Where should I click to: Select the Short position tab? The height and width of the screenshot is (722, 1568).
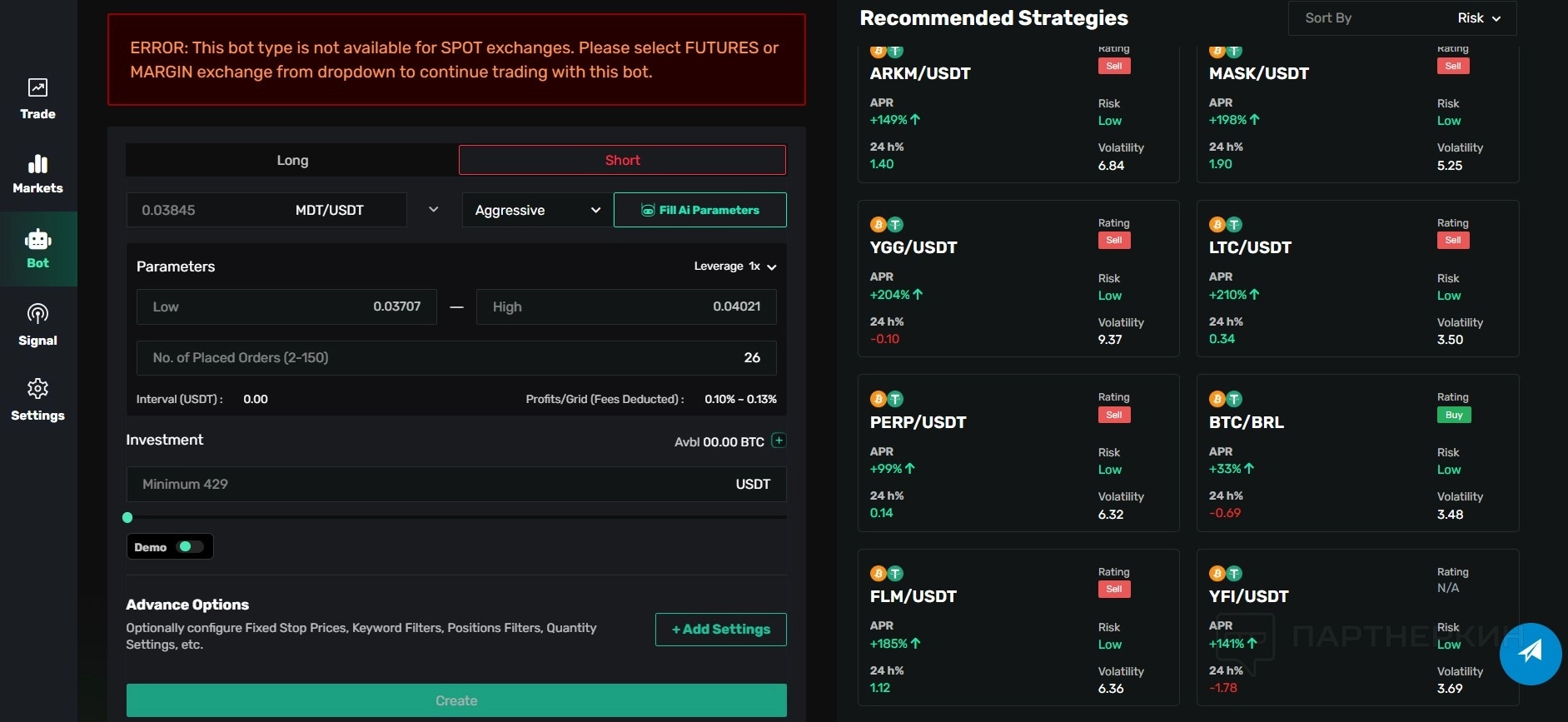pos(622,160)
